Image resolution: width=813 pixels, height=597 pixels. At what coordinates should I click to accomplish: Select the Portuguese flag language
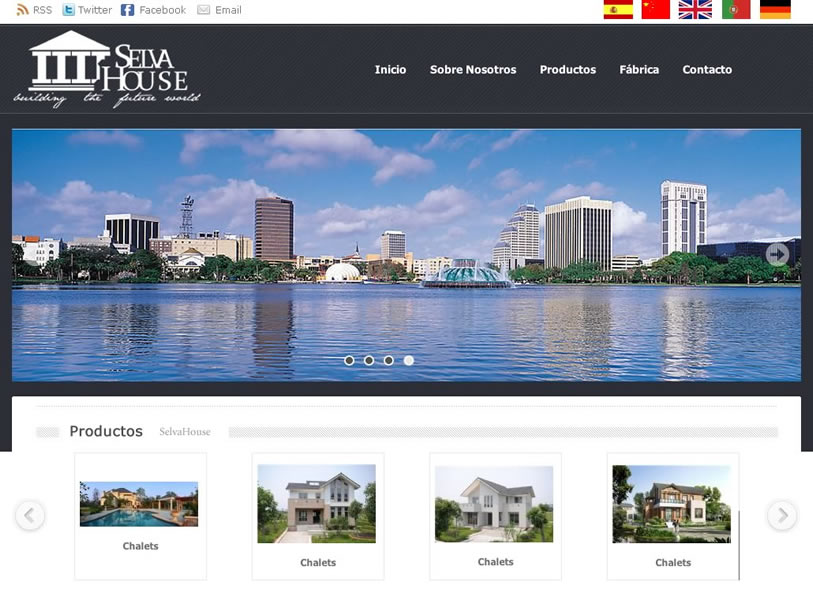pos(736,10)
